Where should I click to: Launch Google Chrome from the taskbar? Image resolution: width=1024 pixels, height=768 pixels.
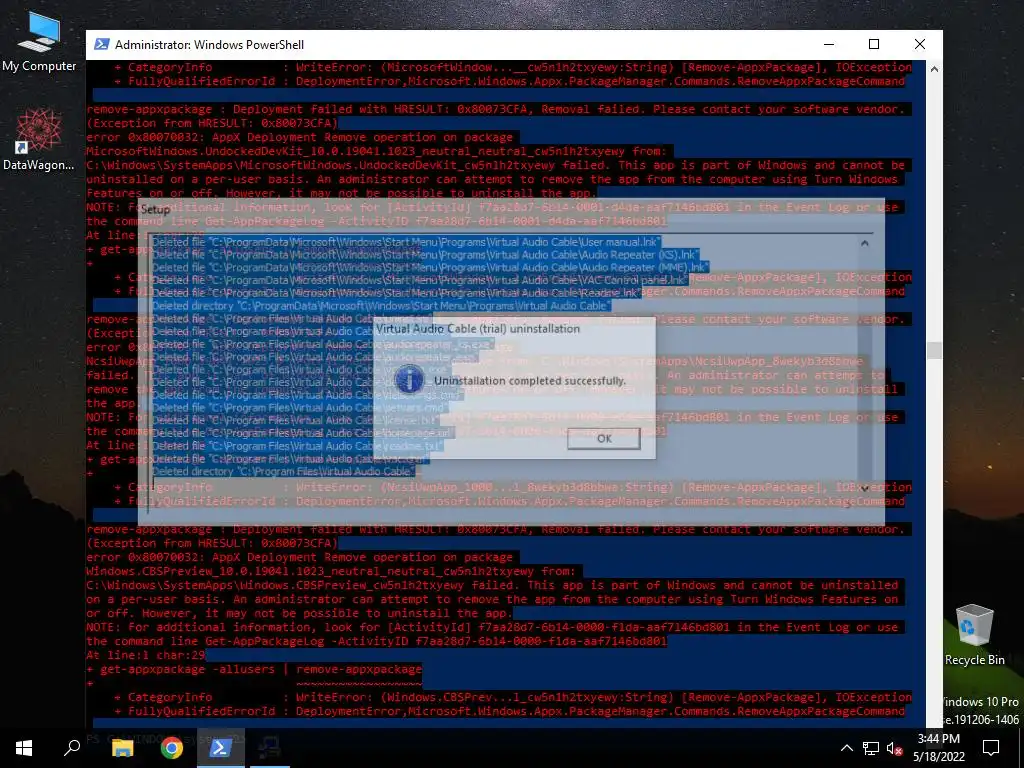[x=172, y=748]
